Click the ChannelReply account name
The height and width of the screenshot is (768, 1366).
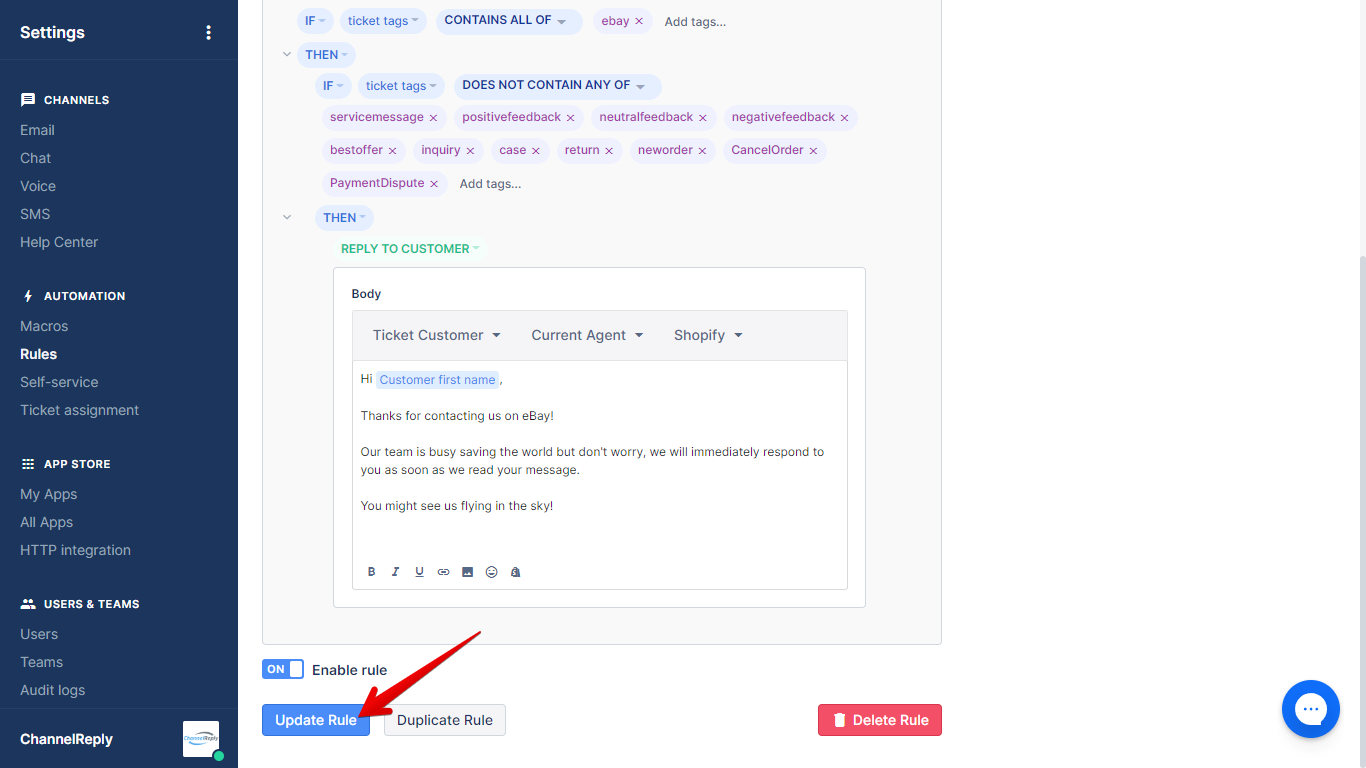[66, 739]
